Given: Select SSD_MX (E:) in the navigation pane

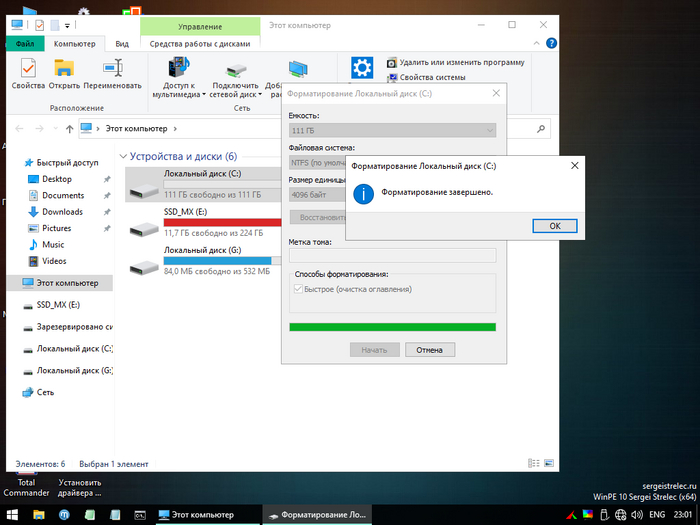Looking at the screenshot, I should pos(58,305).
